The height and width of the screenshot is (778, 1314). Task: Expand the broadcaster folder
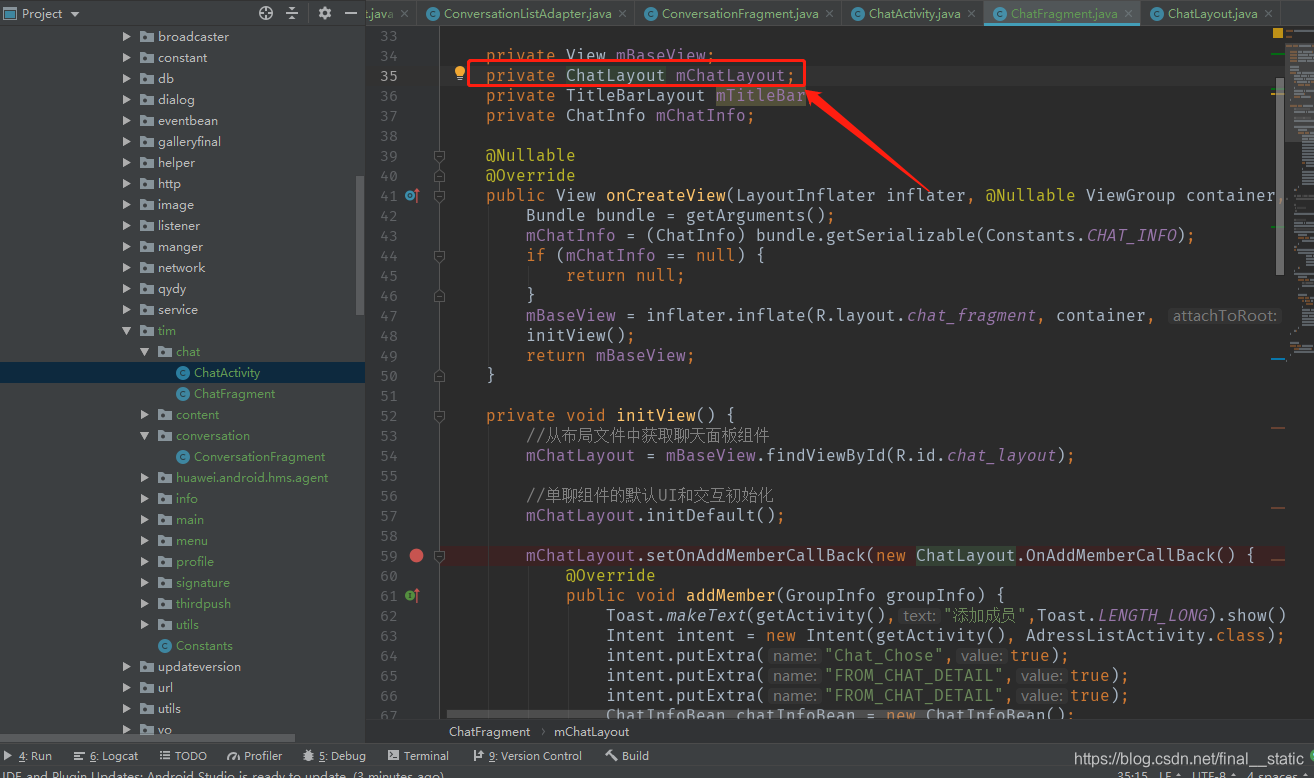coord(127,36)
